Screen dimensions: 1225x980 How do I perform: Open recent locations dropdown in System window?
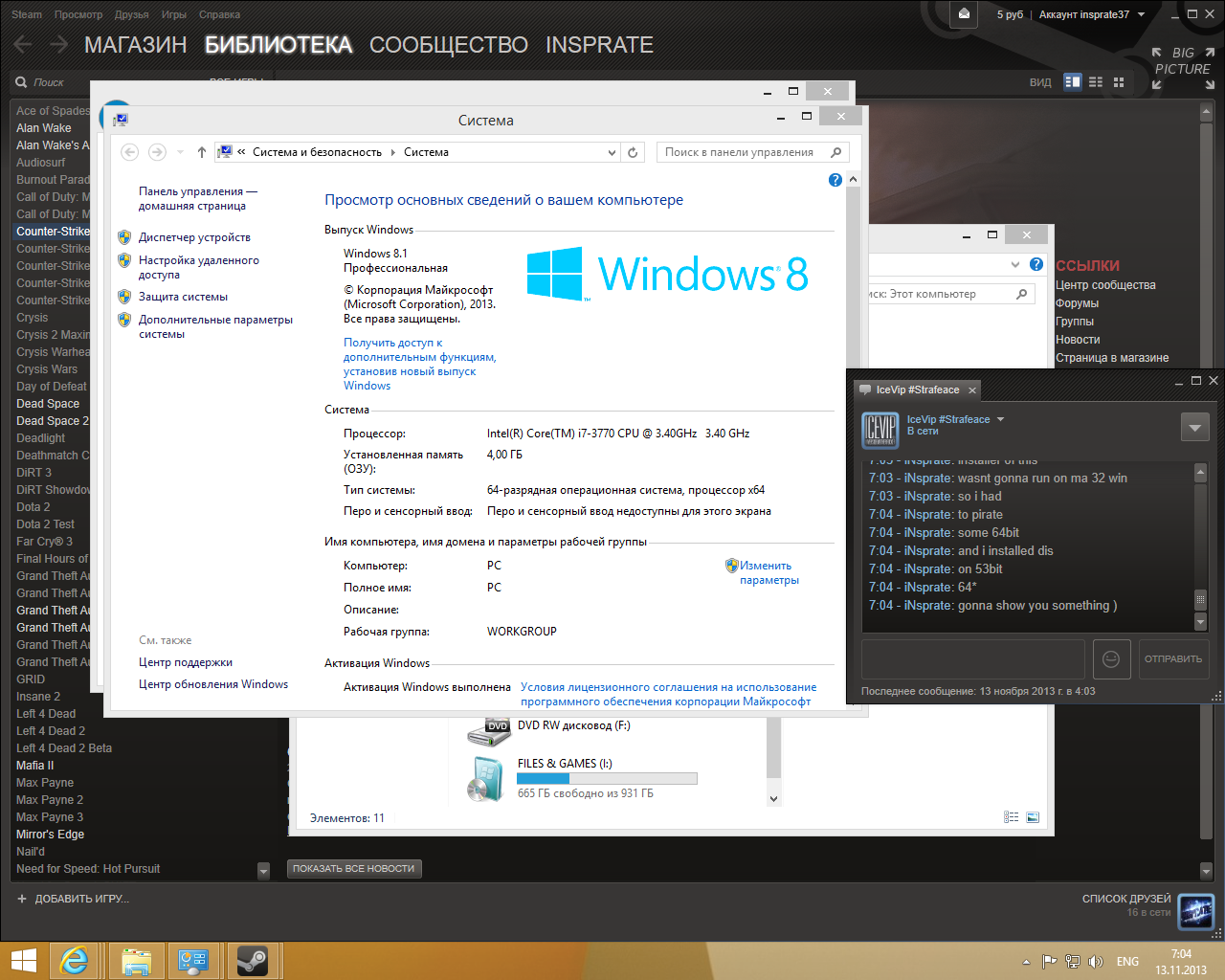click(x=180, y=152)
